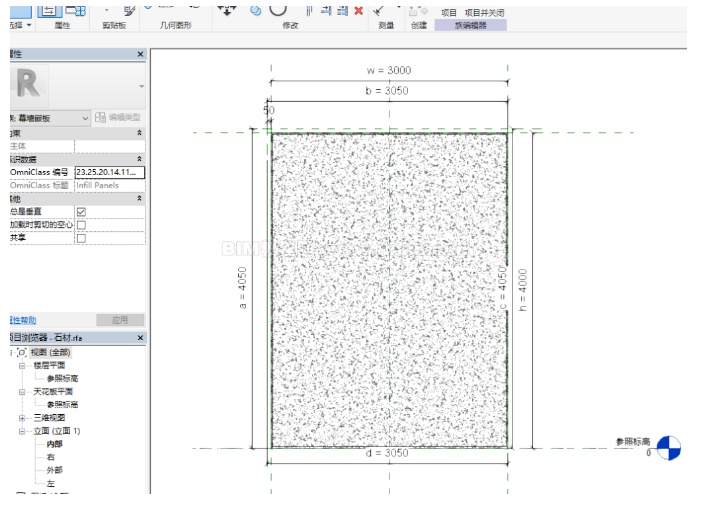
Task: Click the blue level head symbol 参照标高
Action: tap(668, 448)
